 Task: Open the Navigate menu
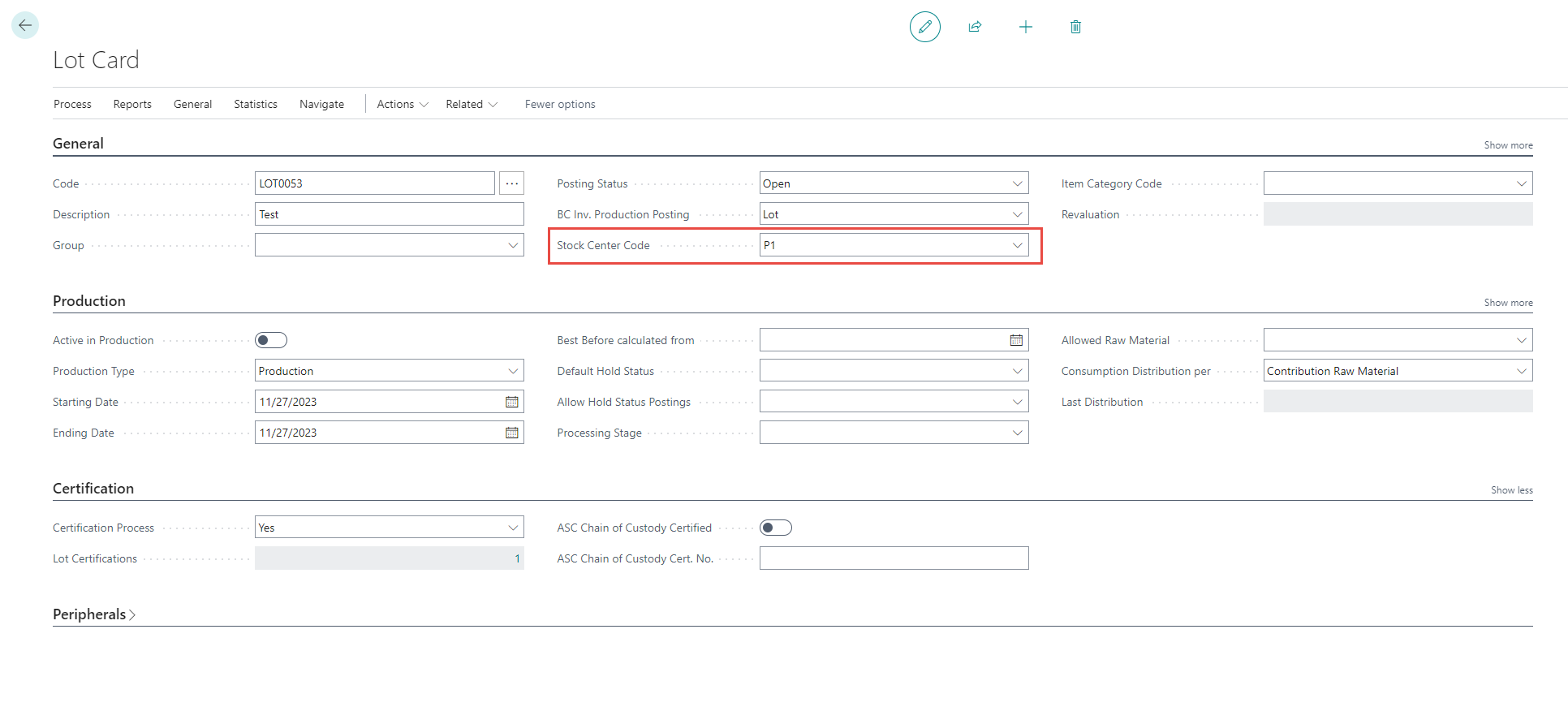tap(321, 104)
